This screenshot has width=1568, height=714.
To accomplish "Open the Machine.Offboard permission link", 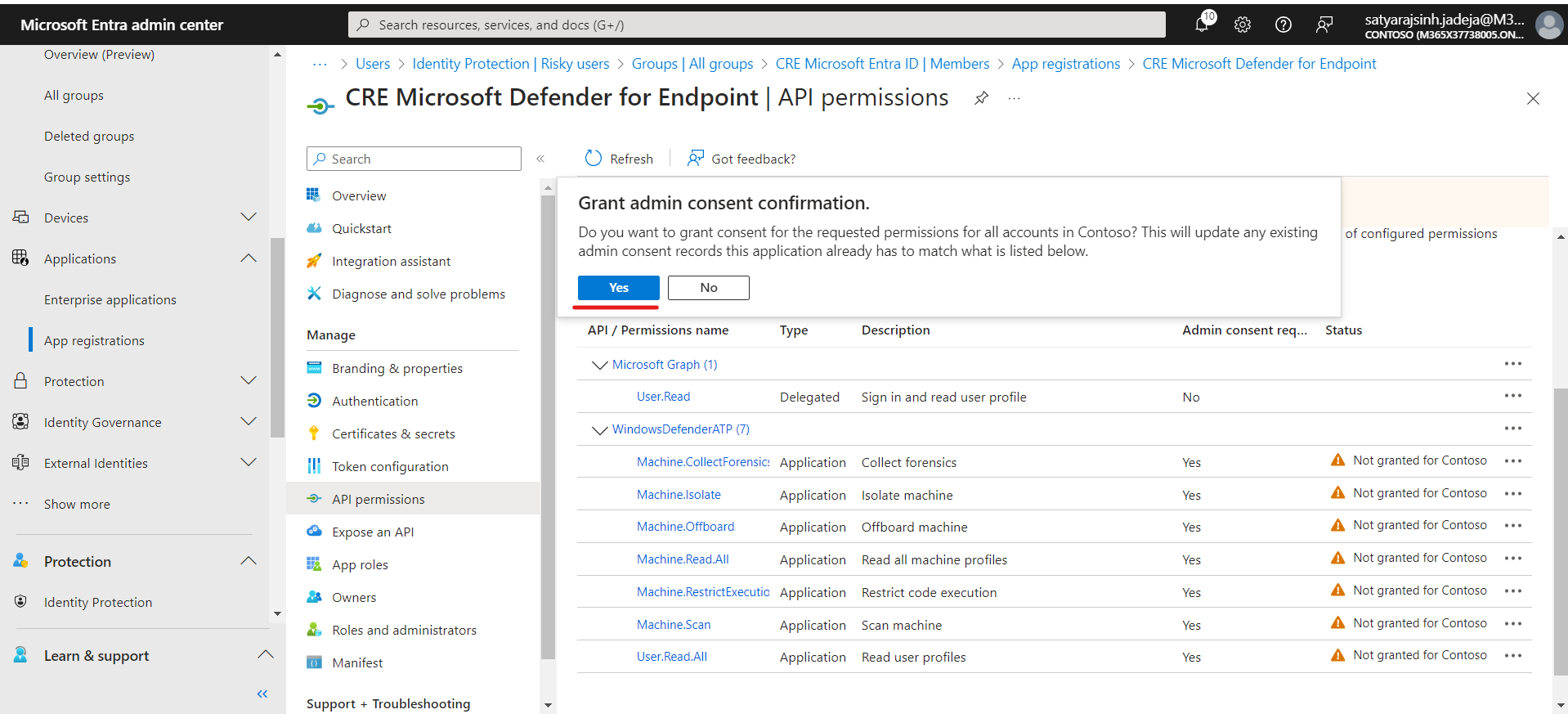I will (x=685, y=527).
